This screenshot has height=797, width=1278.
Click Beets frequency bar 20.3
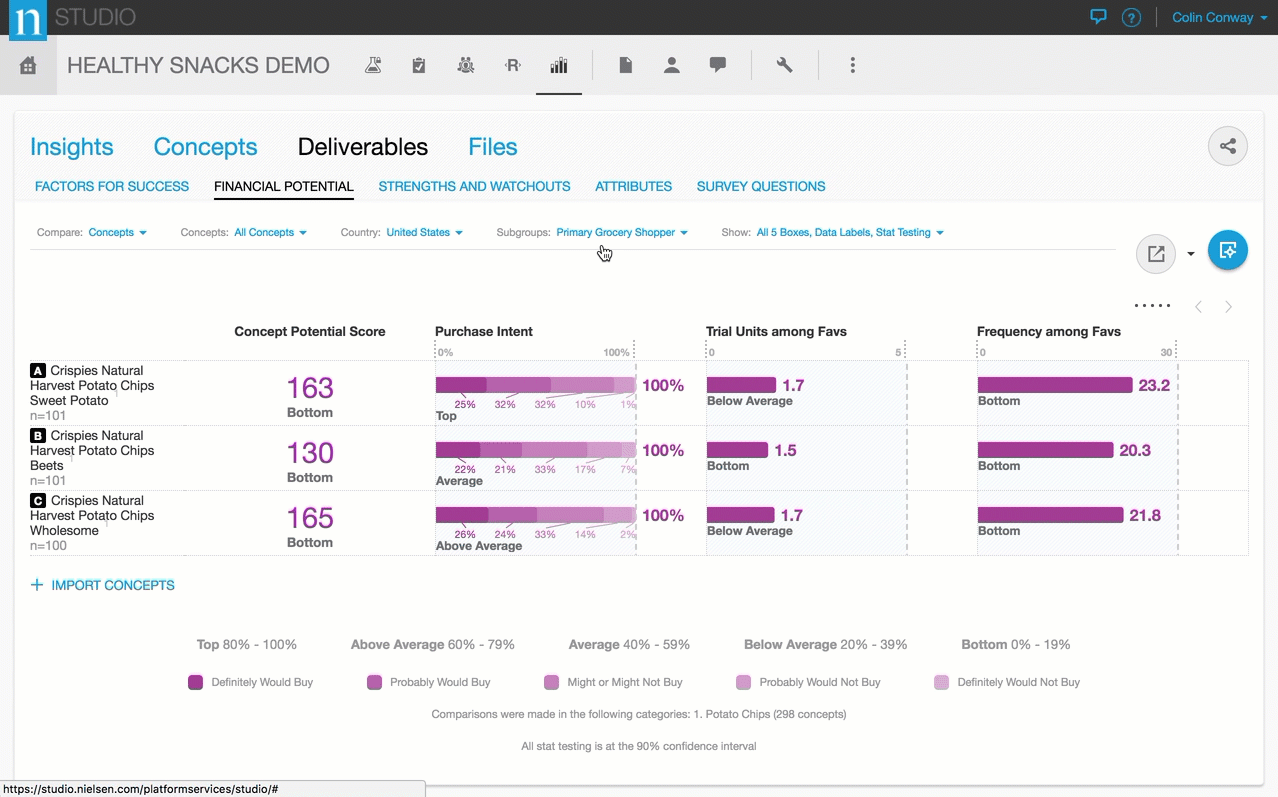coord(1045,450)
